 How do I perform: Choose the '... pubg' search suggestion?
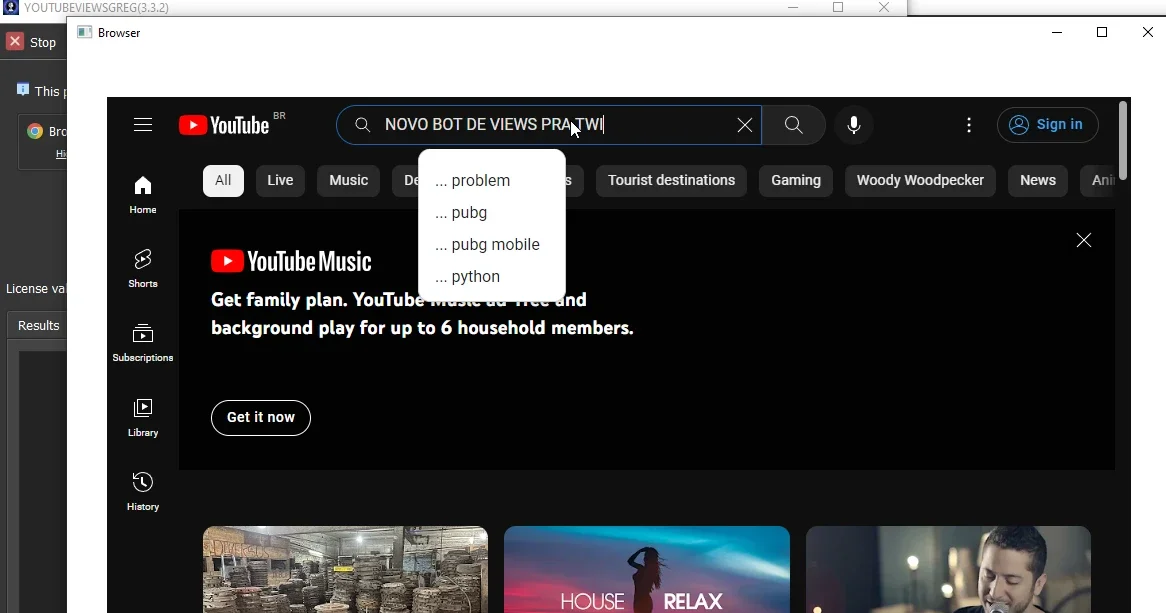pos(492,213)
